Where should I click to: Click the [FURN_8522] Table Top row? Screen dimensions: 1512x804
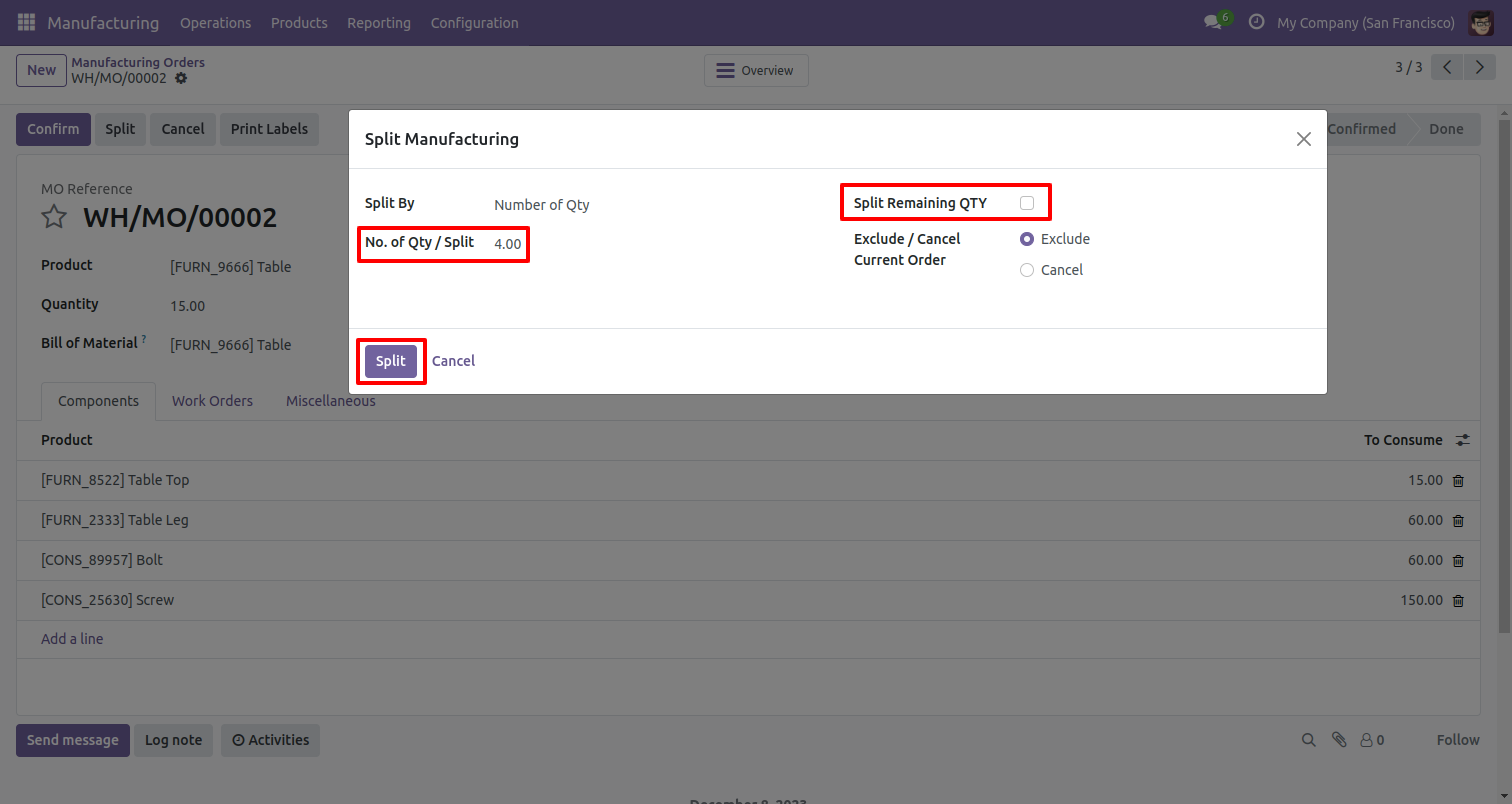tap(748, 481)
